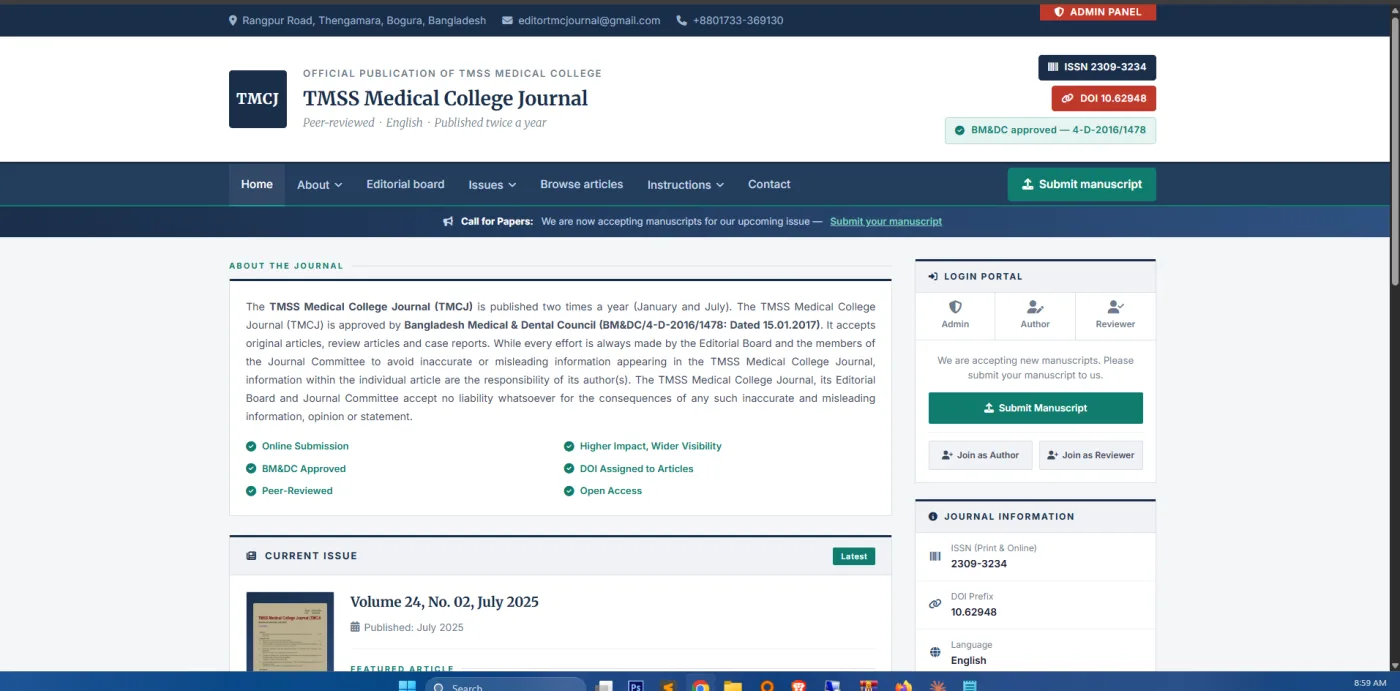The width and height of the screenshot is (1400, 691).
Task: Click the TMSS Medical College Journal heading
Action: coord(445,98)
